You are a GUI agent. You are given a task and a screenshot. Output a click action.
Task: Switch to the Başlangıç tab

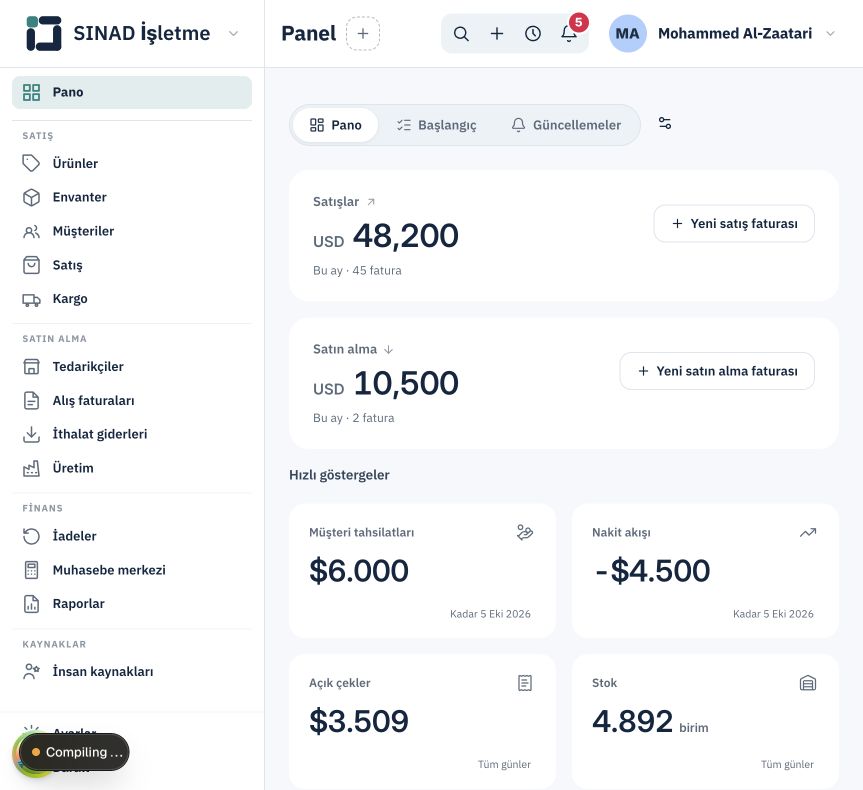(x=436, y=125)
